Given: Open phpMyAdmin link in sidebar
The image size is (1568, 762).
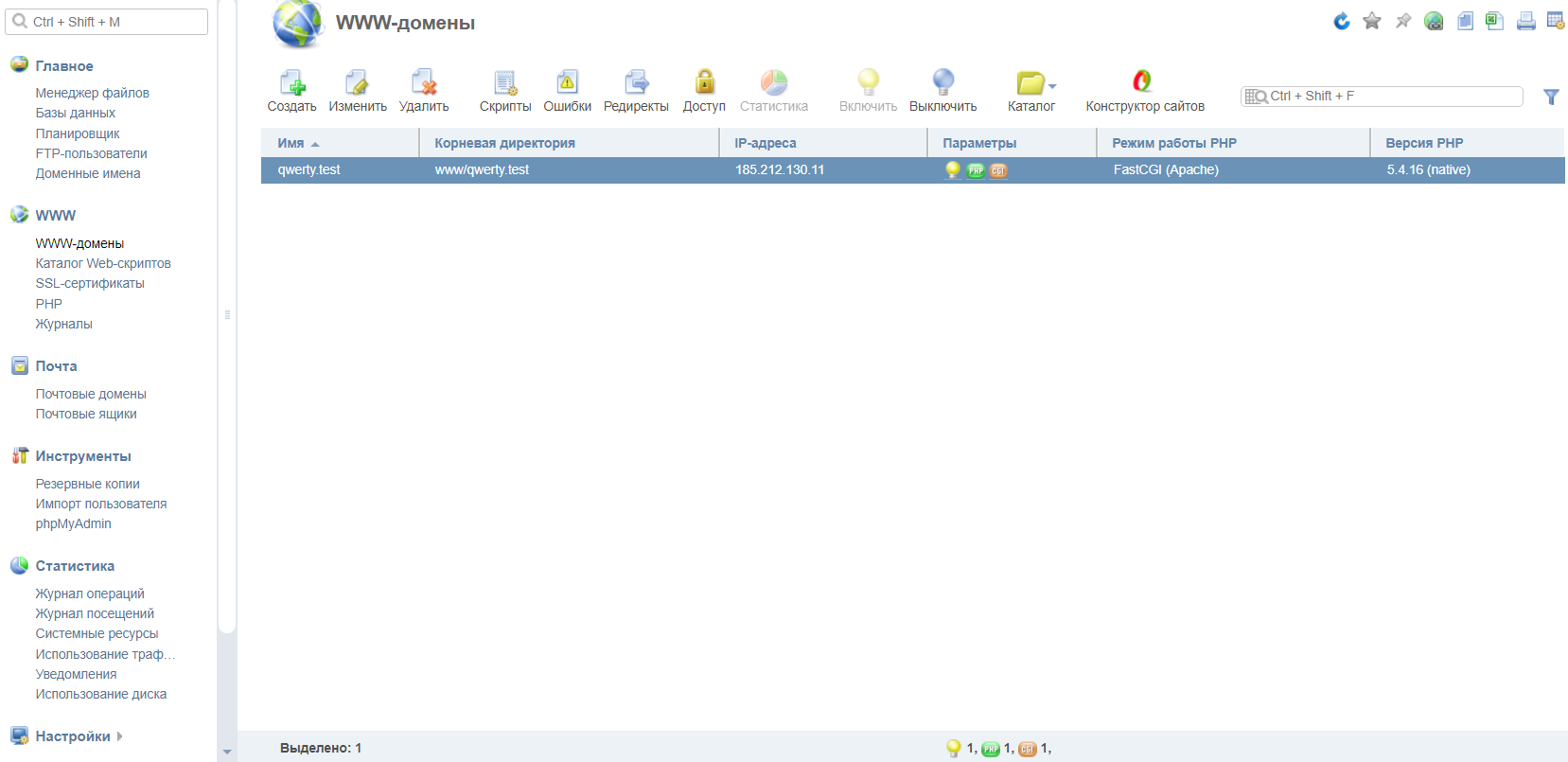Looking at the screenshot, I should click(73, 523).
